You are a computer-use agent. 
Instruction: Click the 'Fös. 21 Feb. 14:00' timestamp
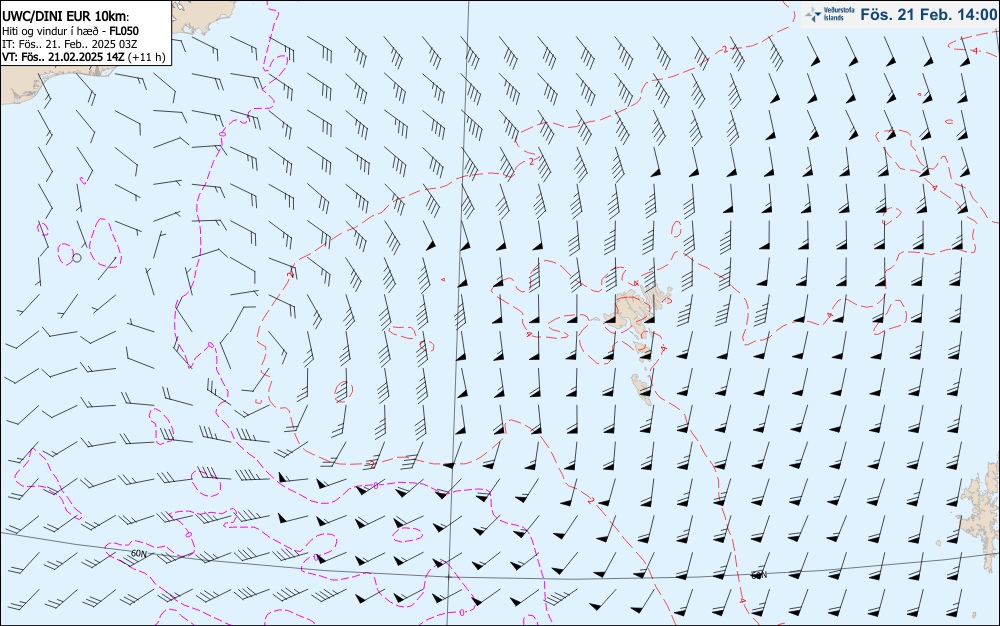tap(928, 15)
